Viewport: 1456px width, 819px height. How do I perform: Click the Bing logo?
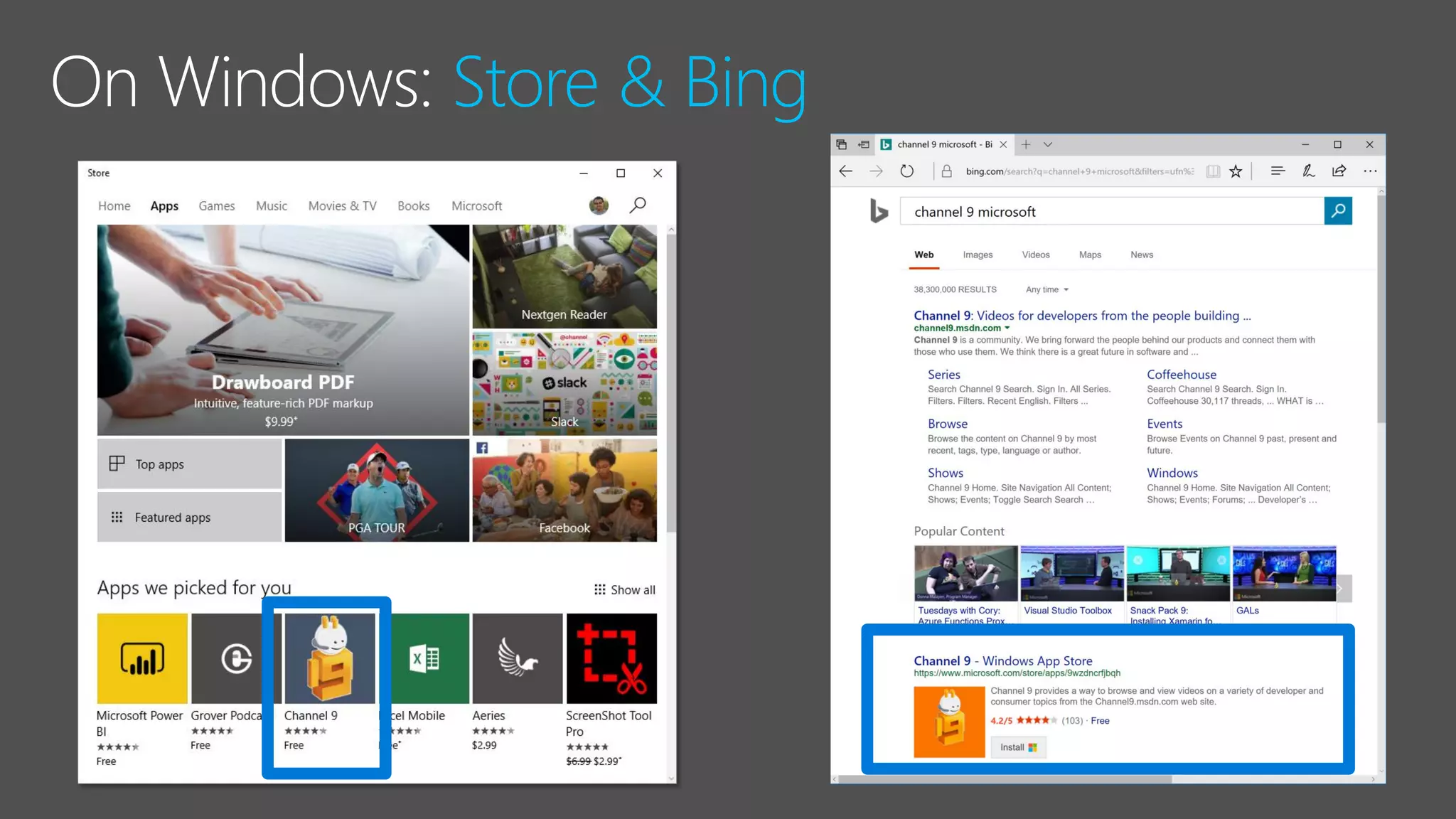point(879,211)
